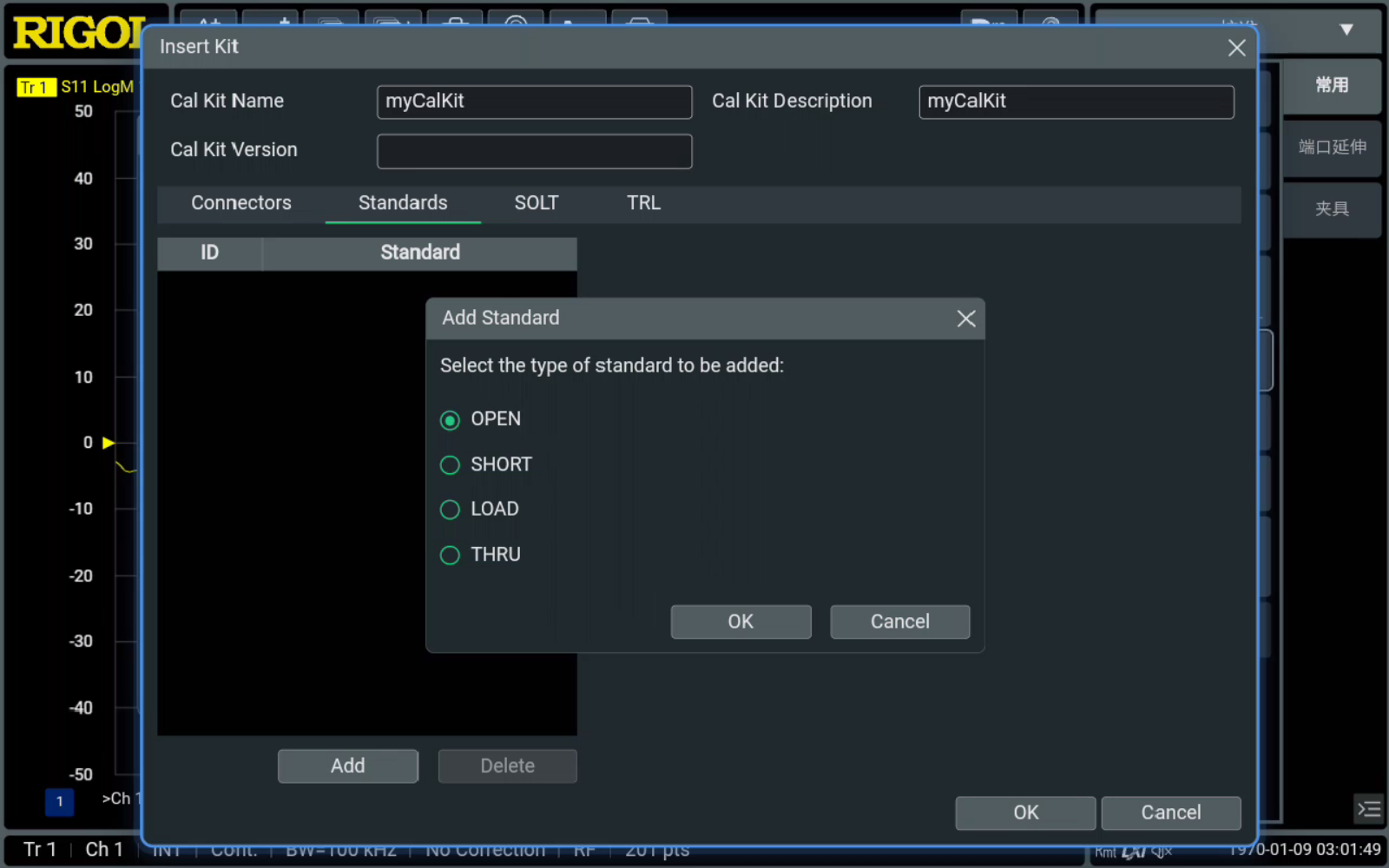Screen dimensions: 1389x868
Task: Confirm Insert Kit with the bottom OK button
Action: click(x=1025, y=812)
